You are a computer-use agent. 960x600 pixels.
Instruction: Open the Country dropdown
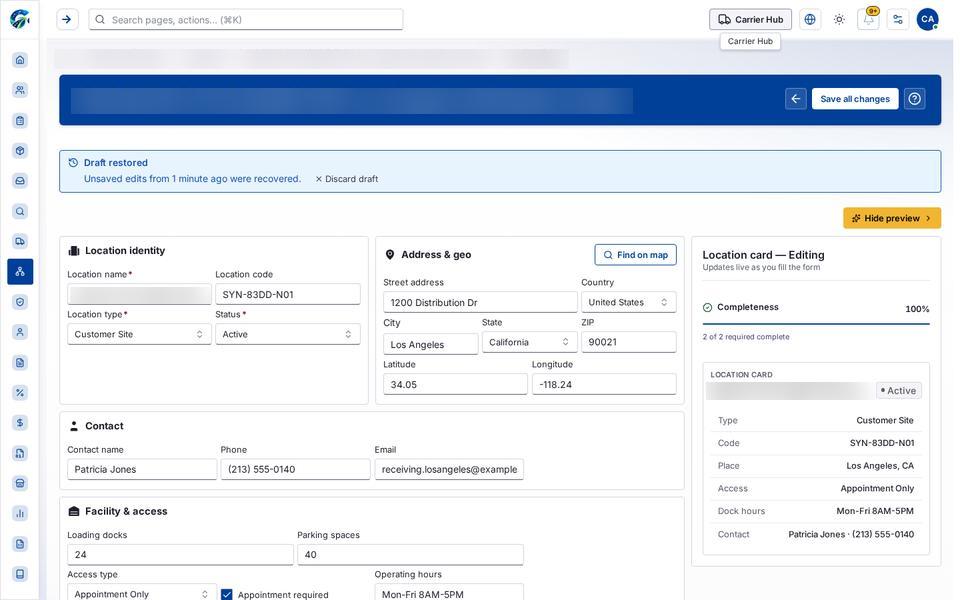[629, 302]
